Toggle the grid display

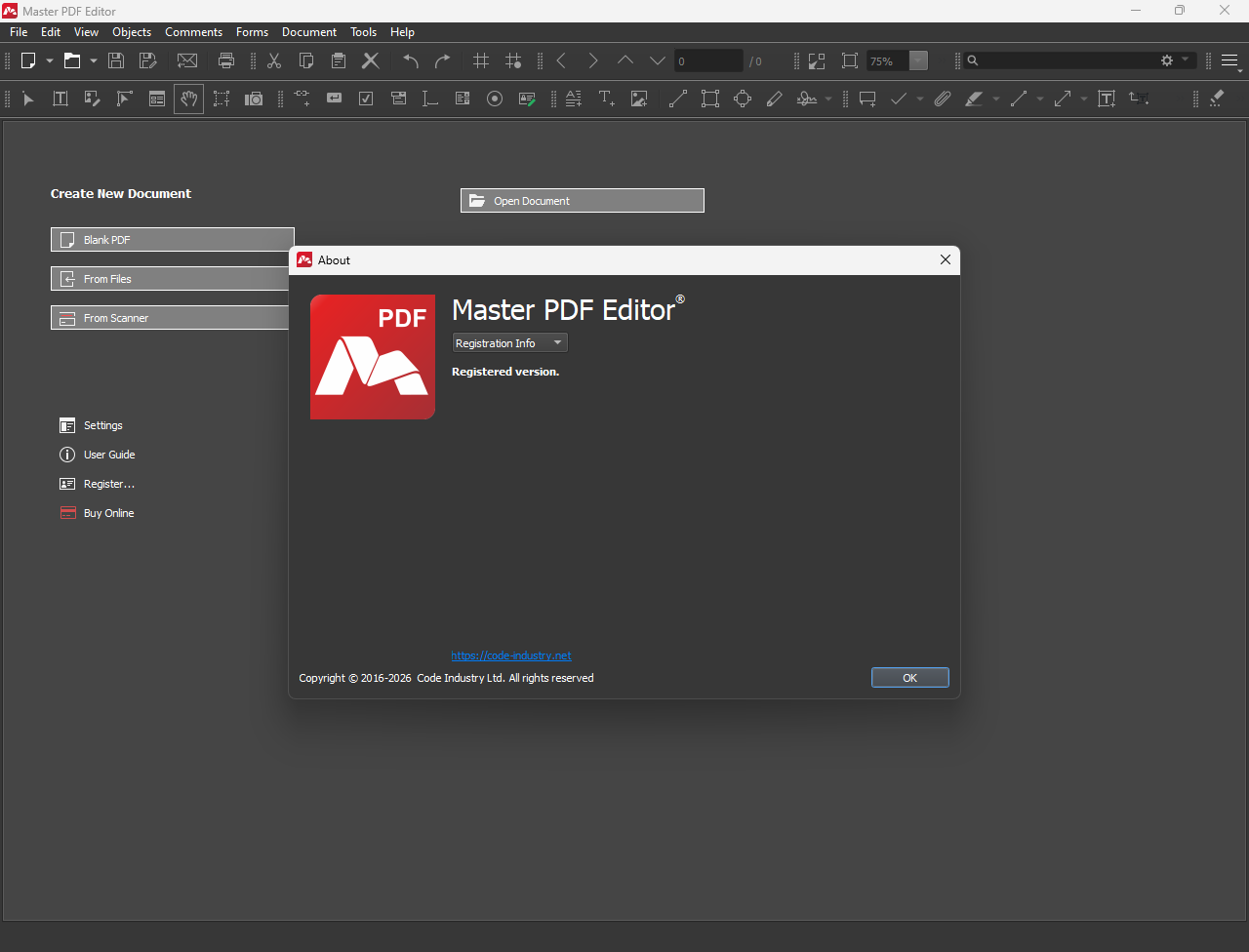481,60
